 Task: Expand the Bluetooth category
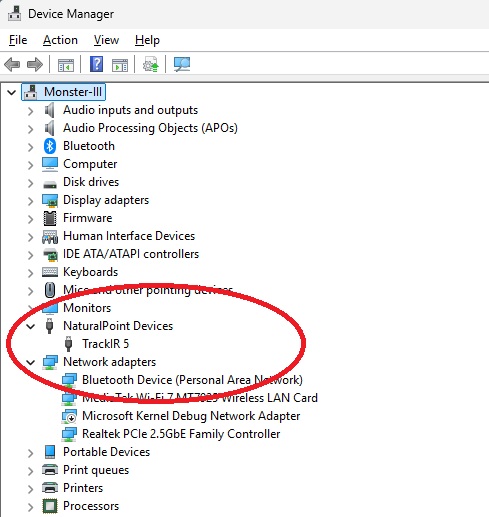[x=31, y=147]
